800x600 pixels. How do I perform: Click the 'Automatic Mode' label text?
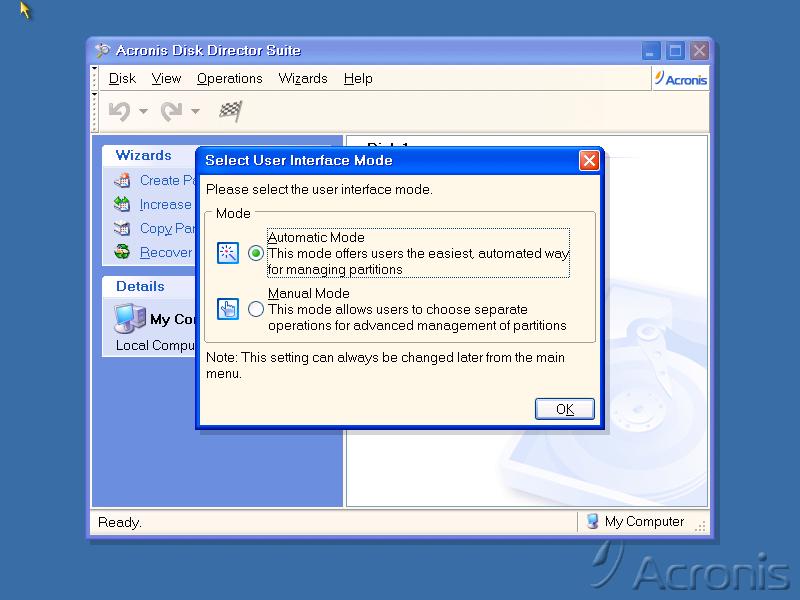[316, 237]
